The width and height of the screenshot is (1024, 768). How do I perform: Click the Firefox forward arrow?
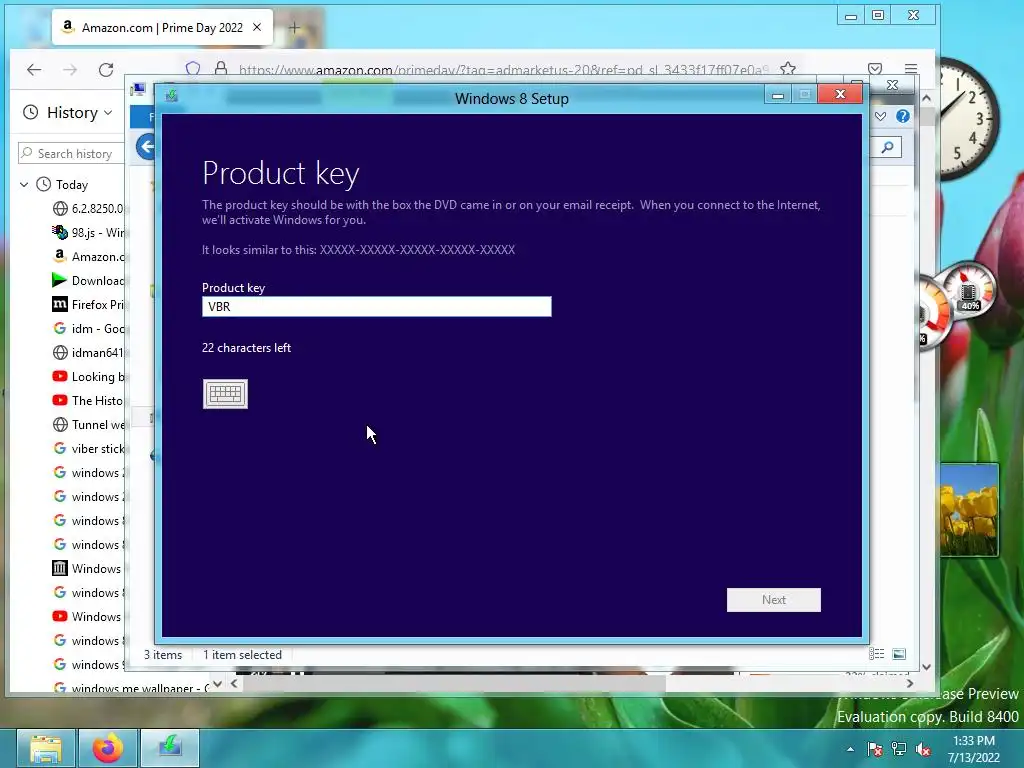click(70, 69)
